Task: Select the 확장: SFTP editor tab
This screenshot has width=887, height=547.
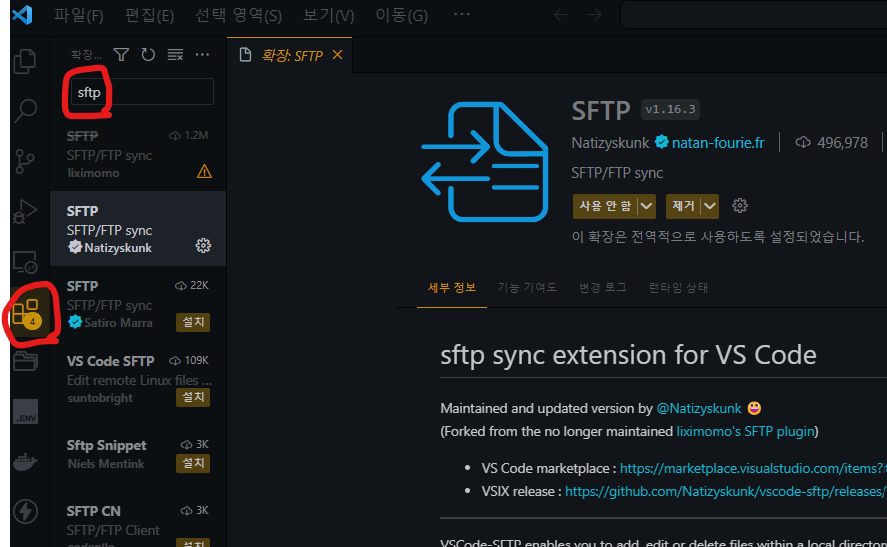Action: [290, 55]
